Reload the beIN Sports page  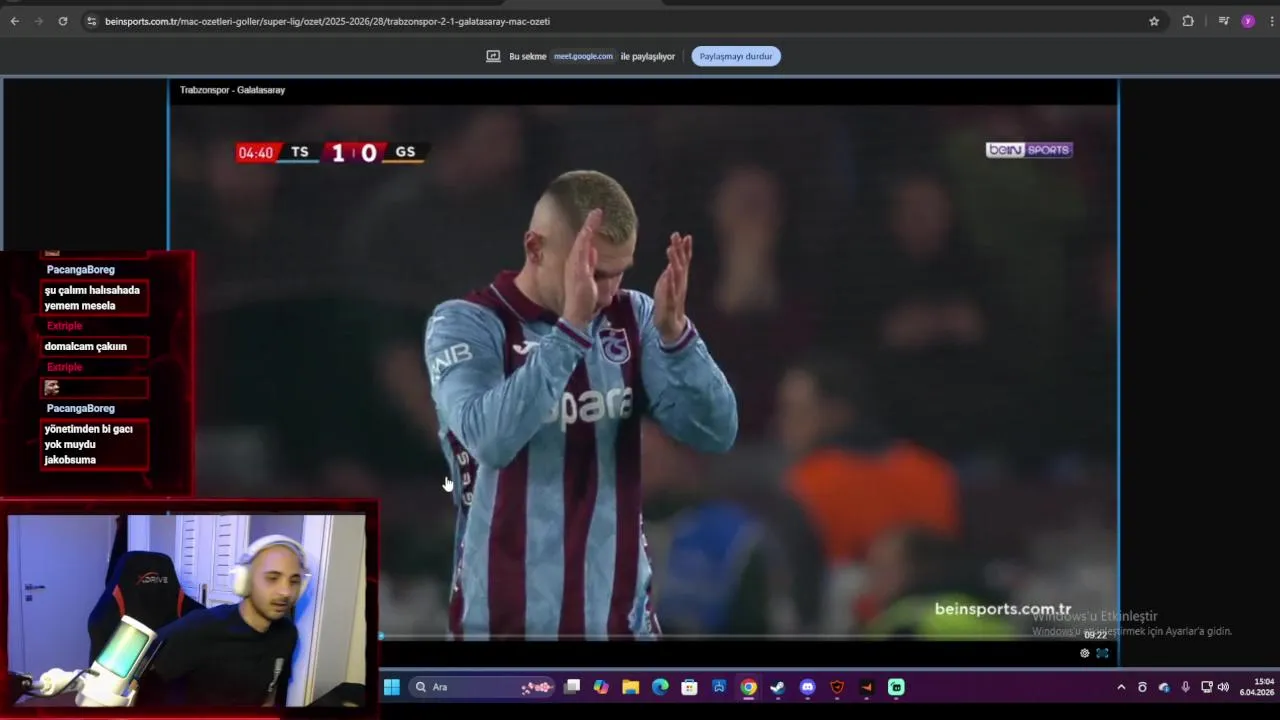[63, 21]
